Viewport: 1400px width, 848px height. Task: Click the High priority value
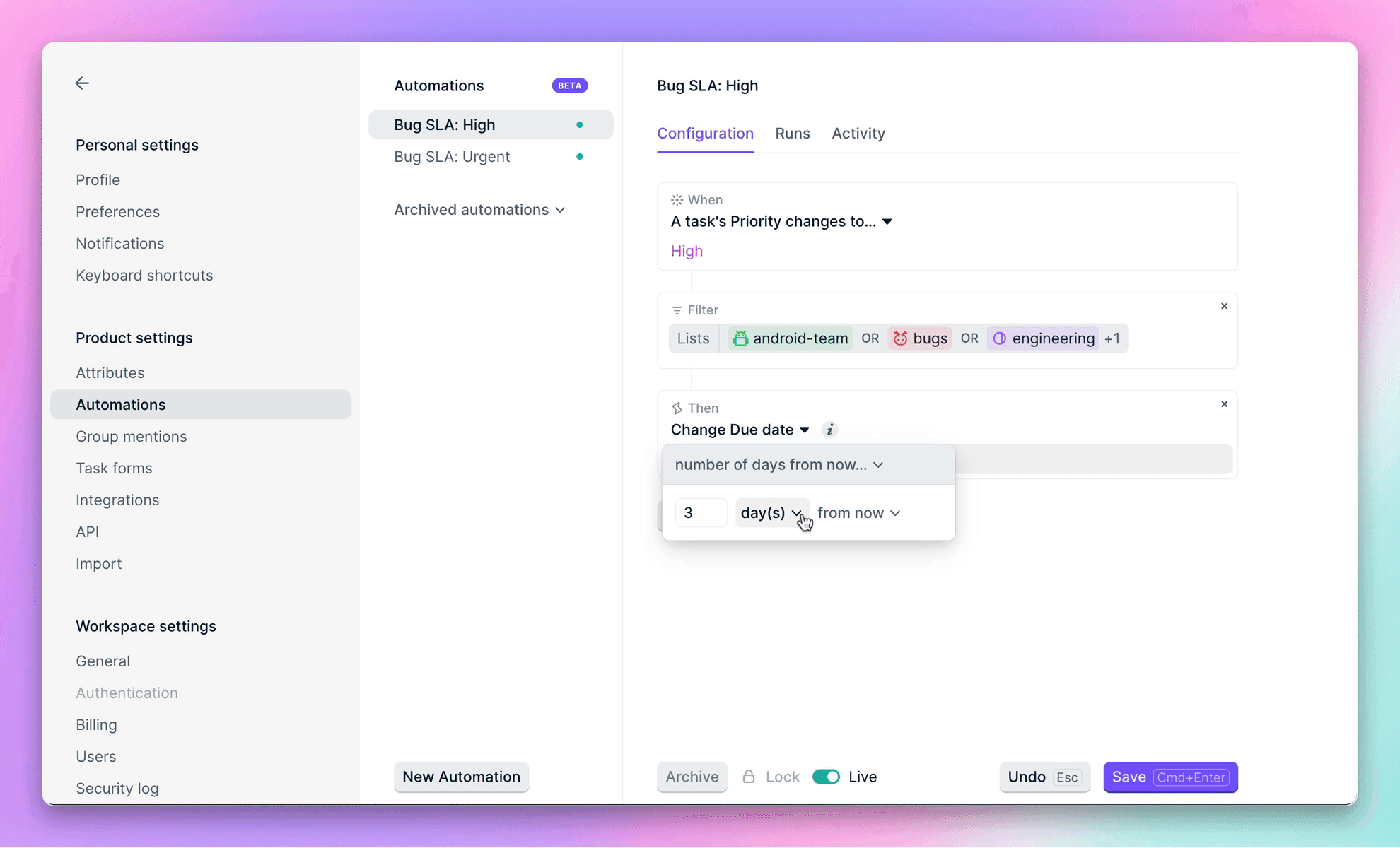coord(687,252)
